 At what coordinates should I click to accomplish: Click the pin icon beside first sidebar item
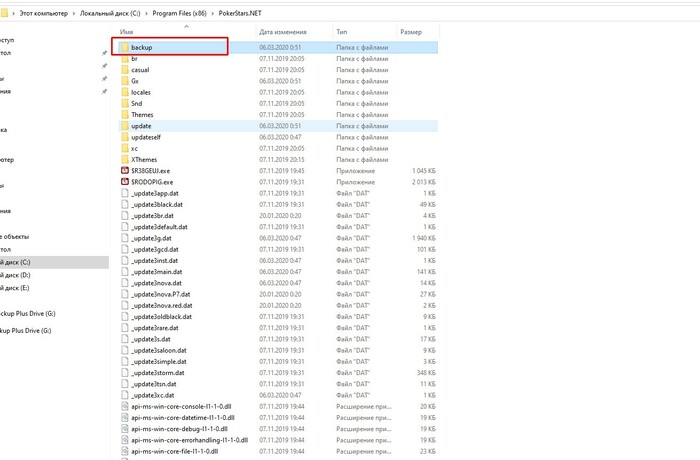(x=104, y=53)
